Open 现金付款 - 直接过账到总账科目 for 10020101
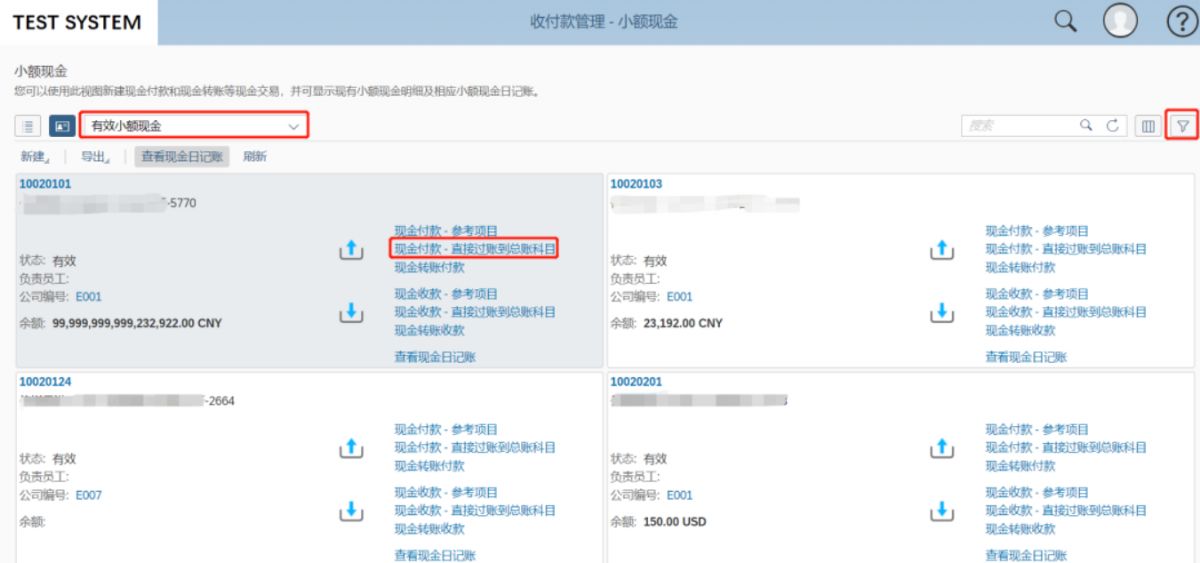The image size is (1200, 563). click(475, 249)
